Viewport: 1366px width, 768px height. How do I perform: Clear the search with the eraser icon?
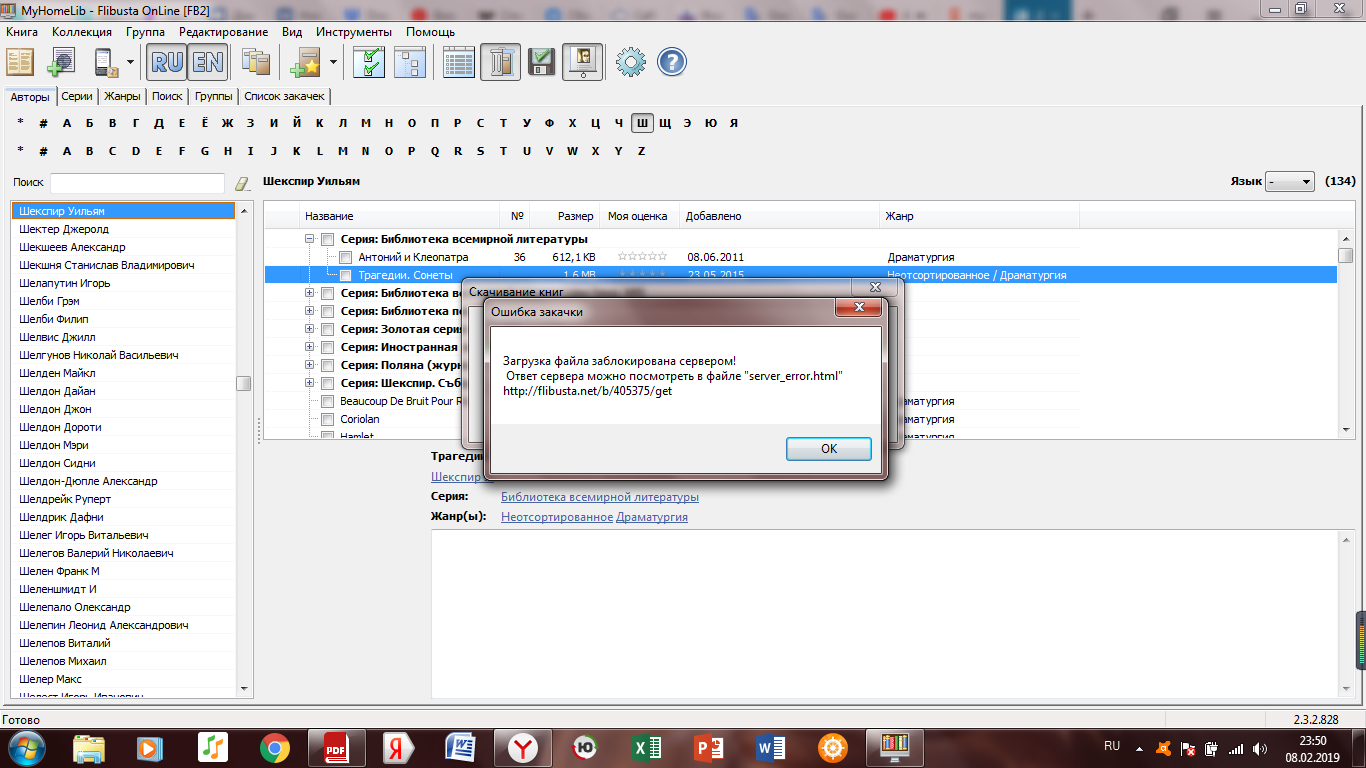coord(241,183)
